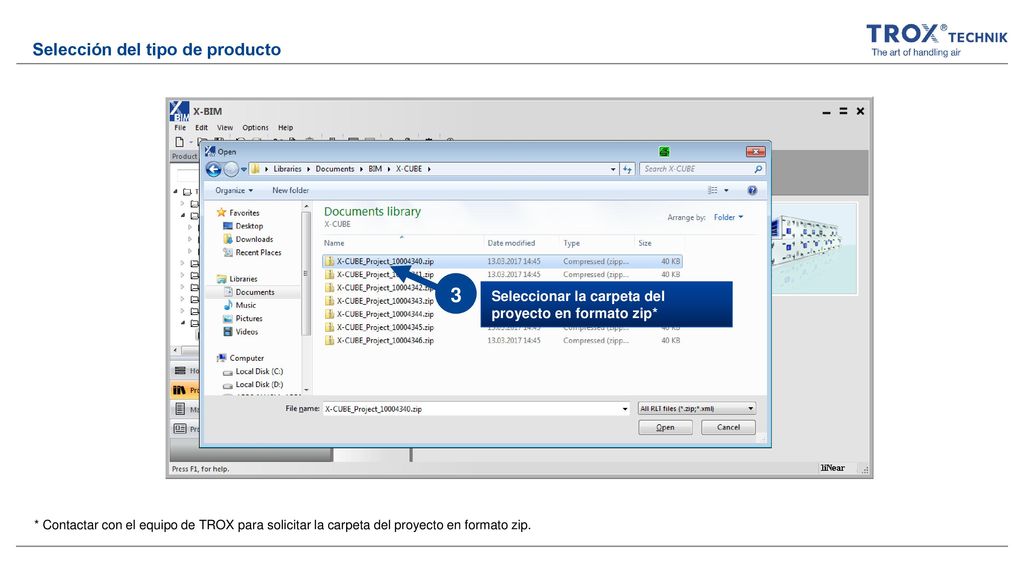Open the View menu in X-BIM
This screenshot has width=1024, height=577.
(225, 128)
